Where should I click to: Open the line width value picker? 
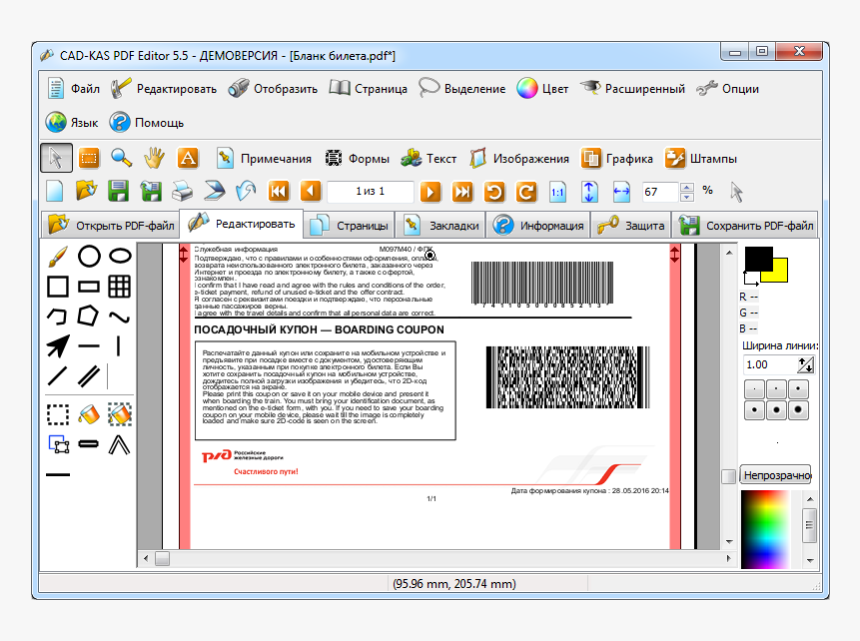pos(806,365)
